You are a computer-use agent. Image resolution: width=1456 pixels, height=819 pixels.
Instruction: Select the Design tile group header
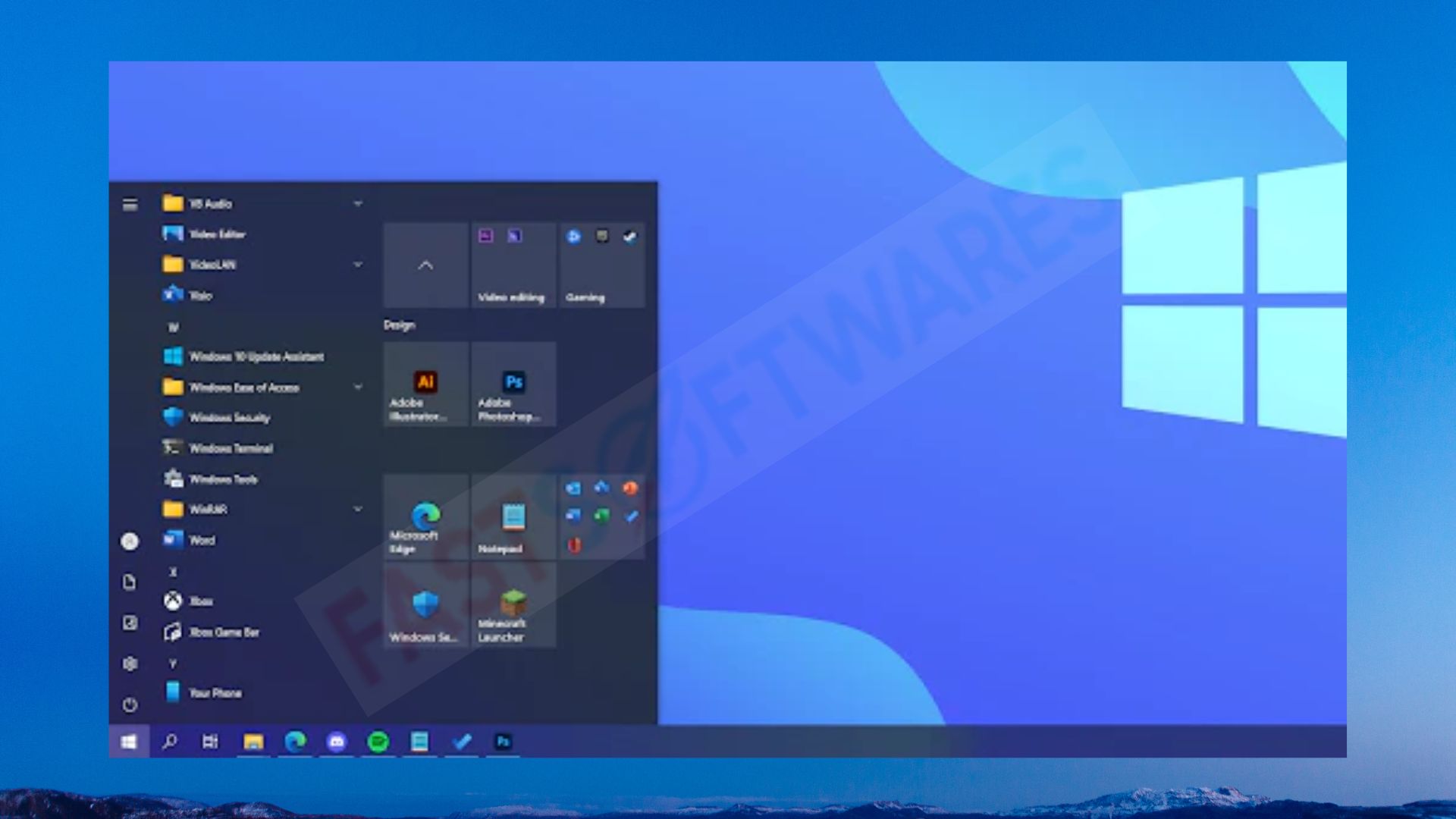coord(400,325)
